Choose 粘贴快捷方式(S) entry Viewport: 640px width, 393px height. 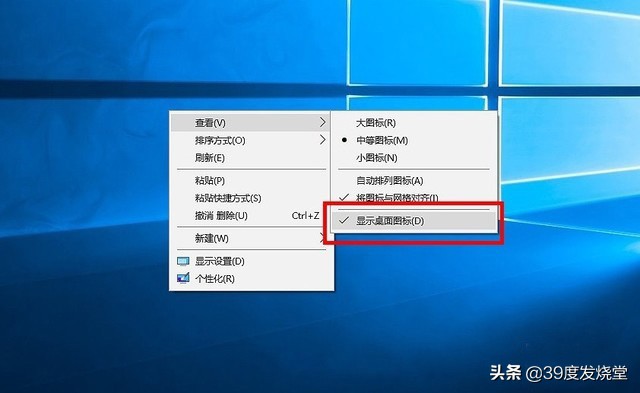(x=250, y=198)
